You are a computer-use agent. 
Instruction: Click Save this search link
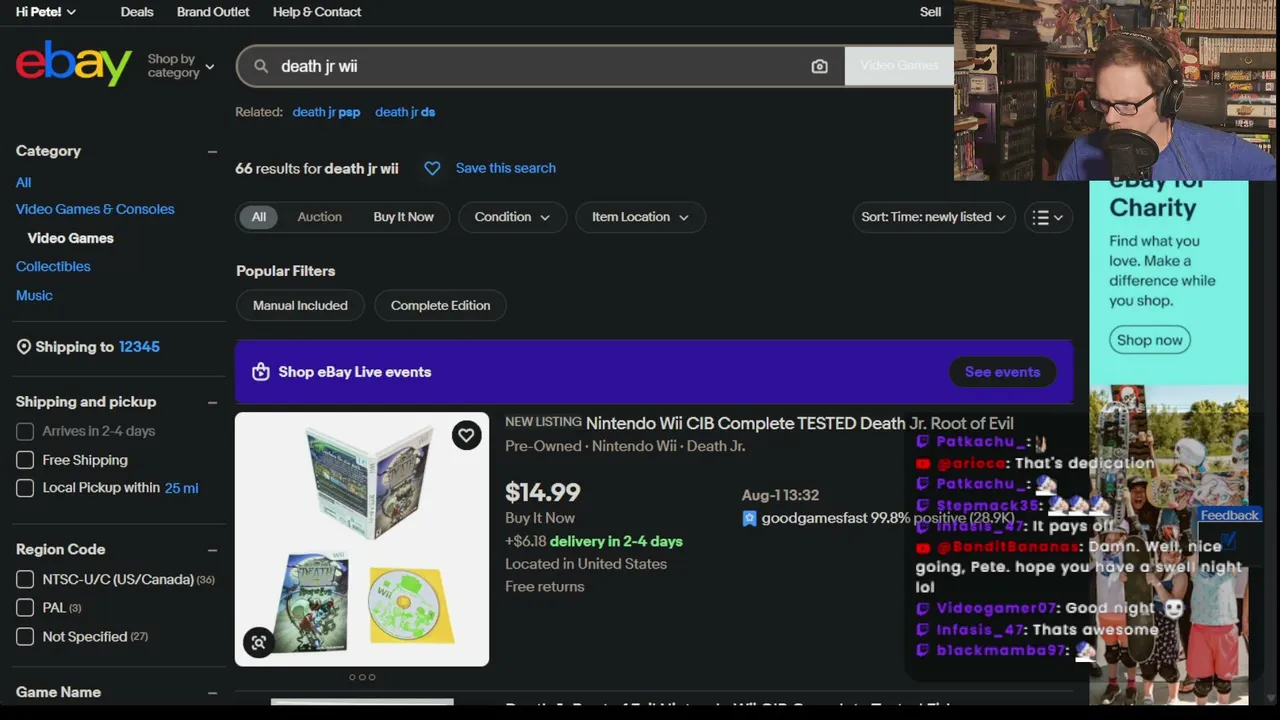coord(506,168)
